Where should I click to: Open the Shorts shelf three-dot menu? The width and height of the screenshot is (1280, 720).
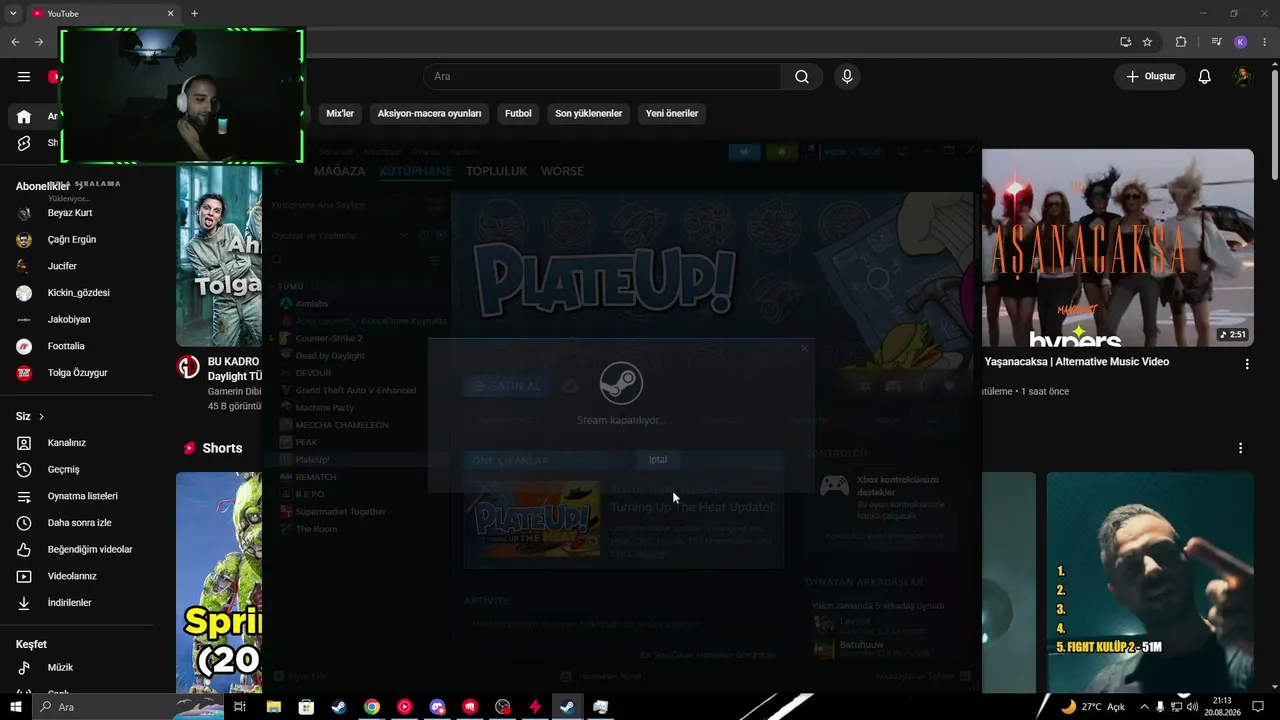(1240, 448)
